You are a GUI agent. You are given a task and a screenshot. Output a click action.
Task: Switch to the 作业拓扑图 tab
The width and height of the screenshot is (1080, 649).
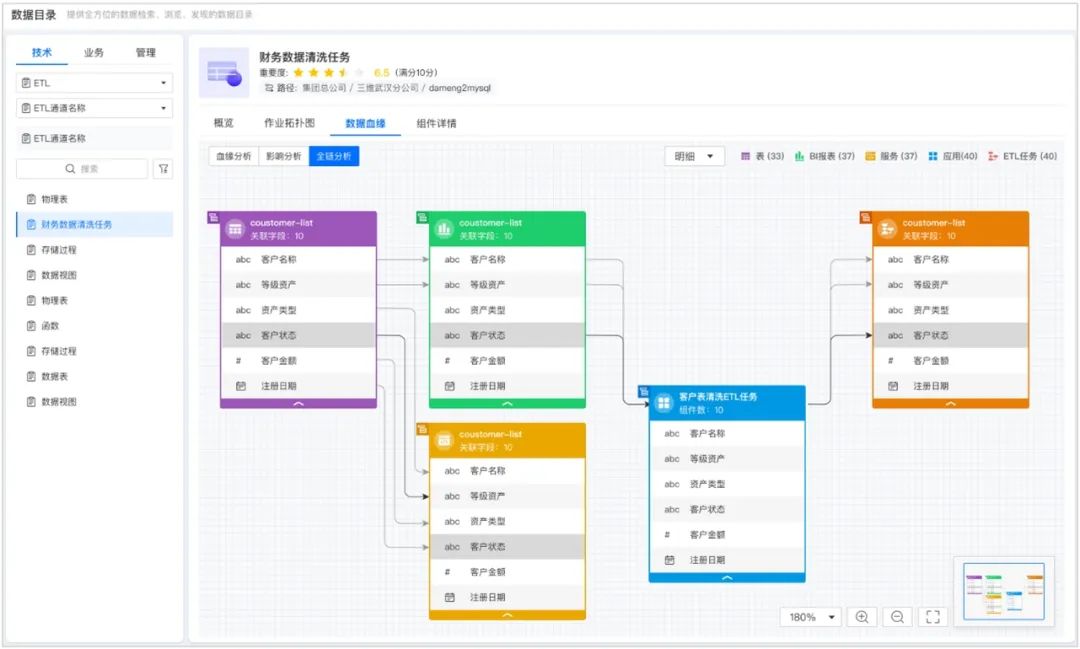coord(289,123)
